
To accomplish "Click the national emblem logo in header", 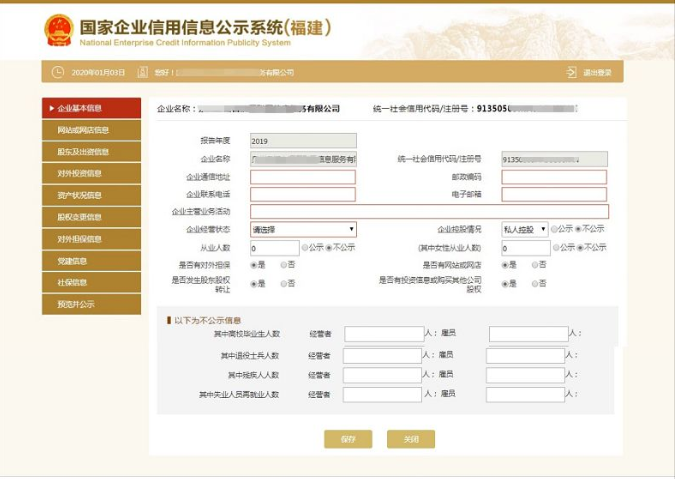I will pos(59,30).
